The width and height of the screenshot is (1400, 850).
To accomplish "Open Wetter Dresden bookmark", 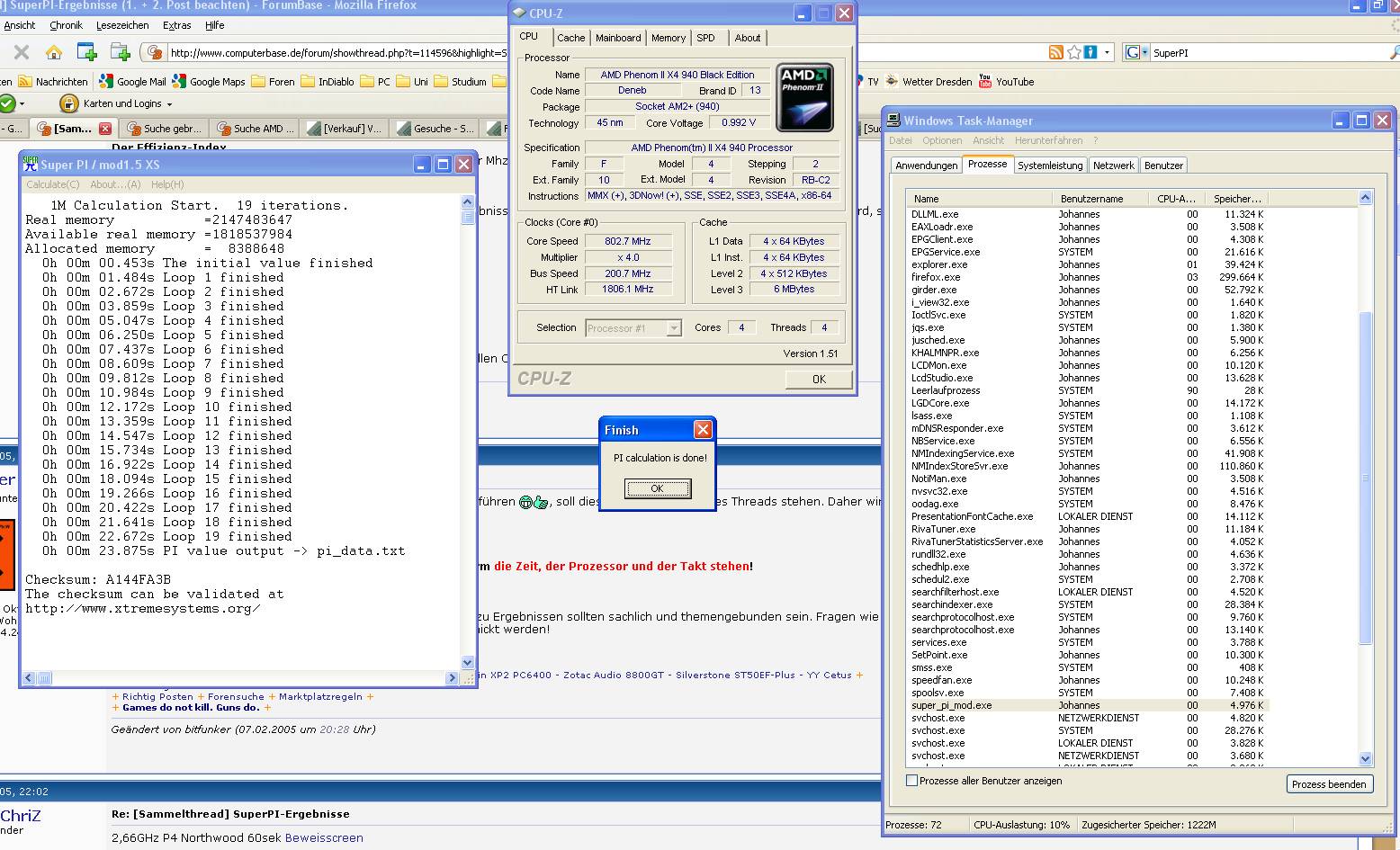I will point(929,81).
